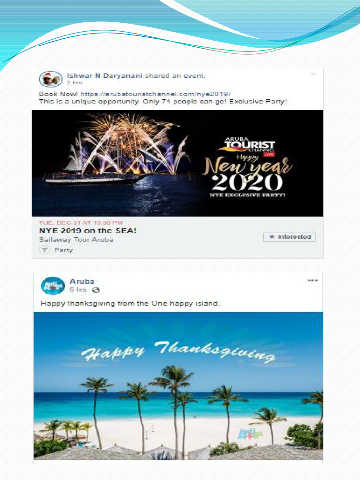Mark the event with the Interested button
Screen dimensions: 360x480
pos(289,237)
